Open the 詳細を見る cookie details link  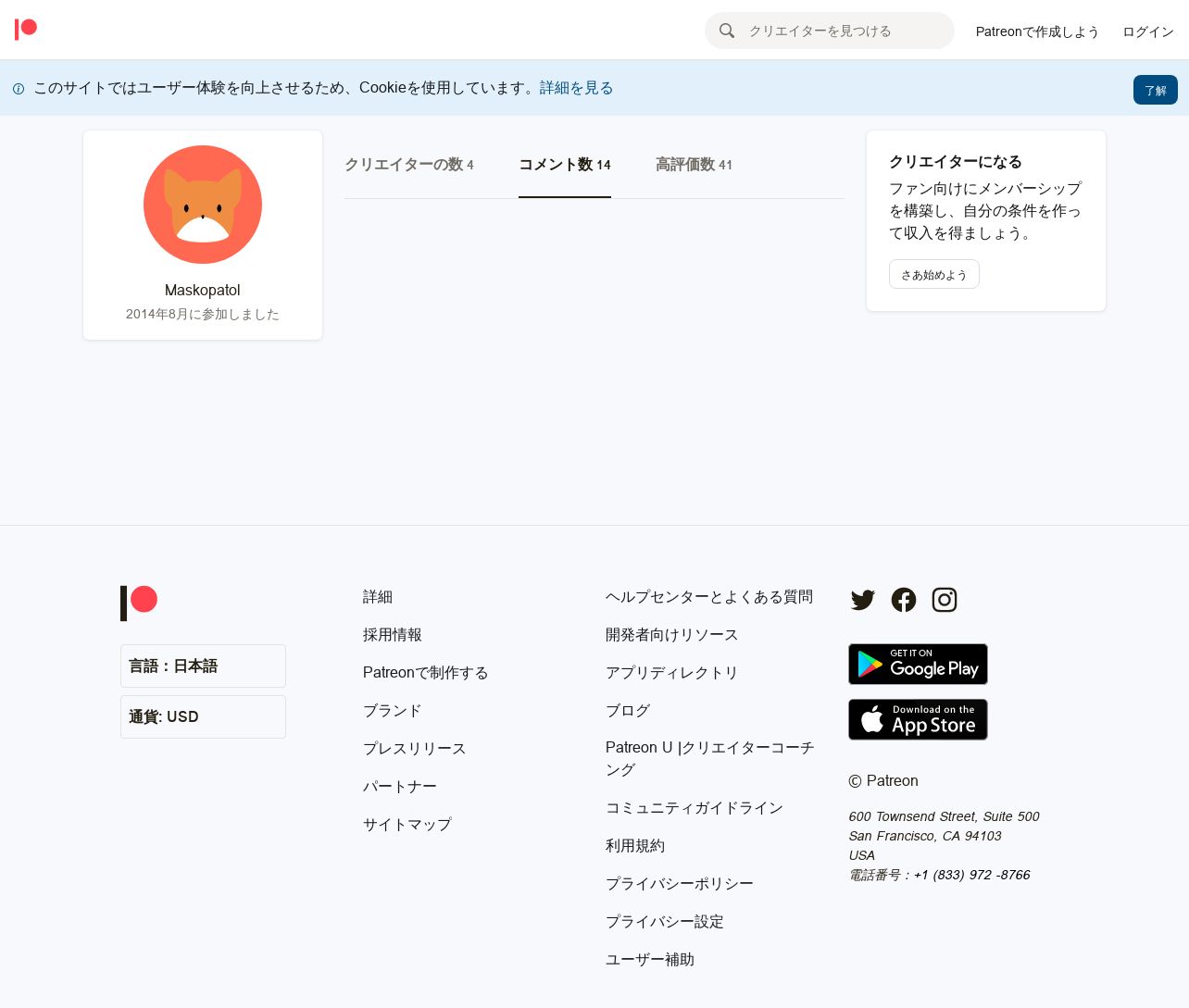click(576, 88)
